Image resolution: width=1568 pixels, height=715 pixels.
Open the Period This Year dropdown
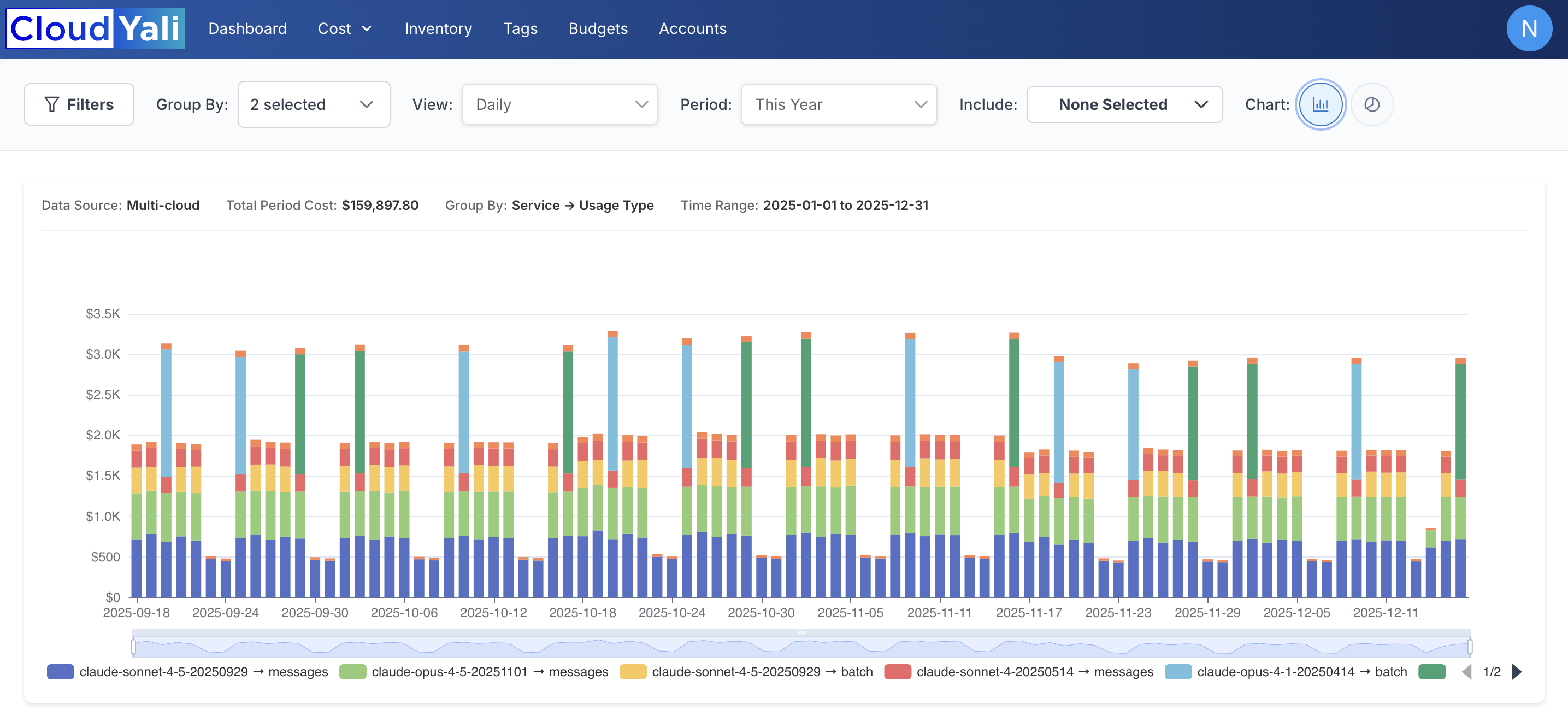click(x=838, y=104)
